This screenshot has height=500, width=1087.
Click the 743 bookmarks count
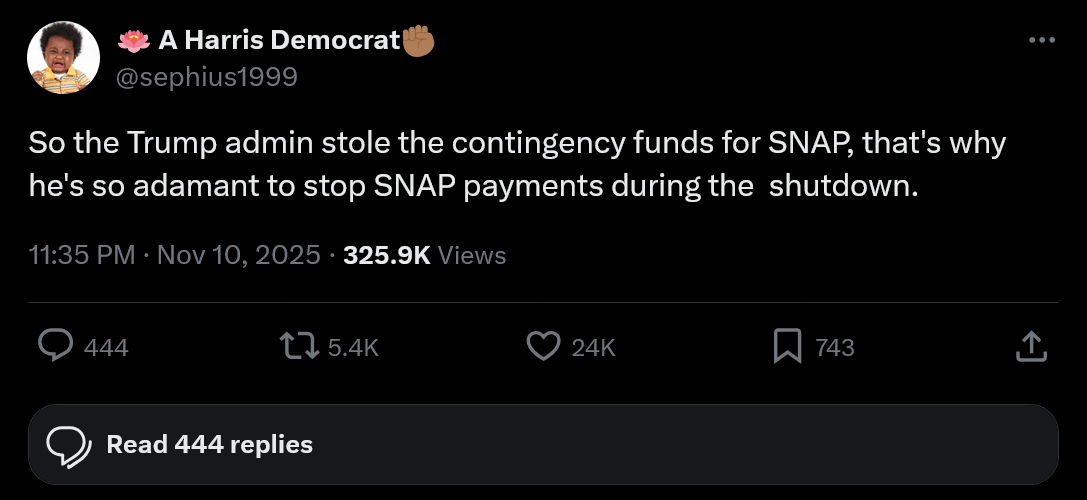point(835,347)
